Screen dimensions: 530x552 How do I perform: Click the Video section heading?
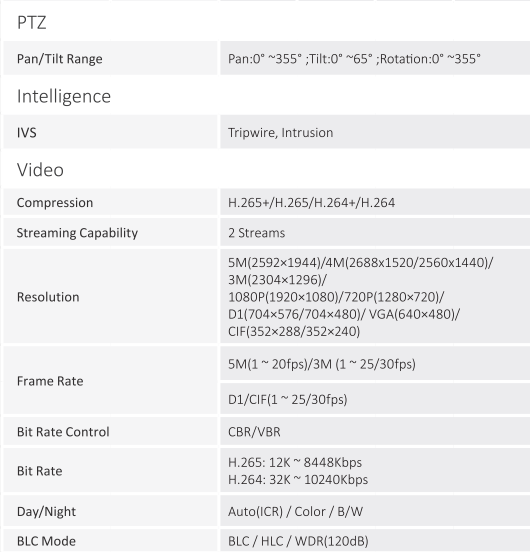pos(40,170)
